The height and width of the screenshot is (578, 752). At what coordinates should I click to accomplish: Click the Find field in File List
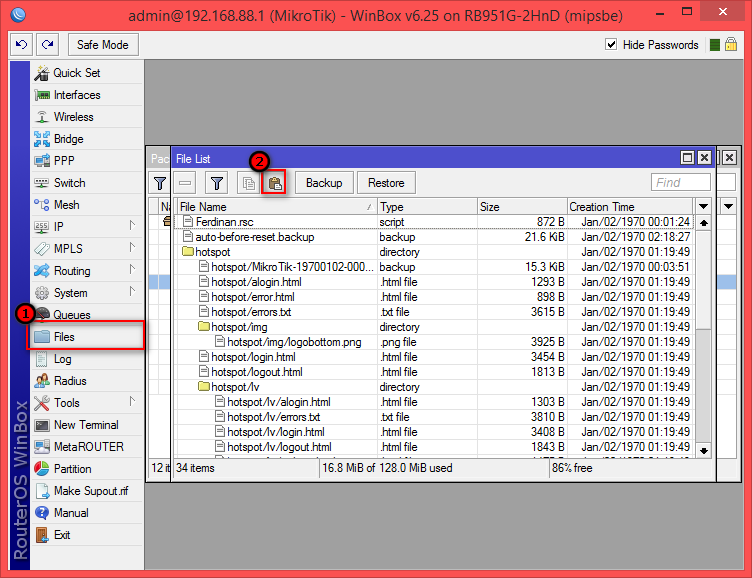(681, 183)
